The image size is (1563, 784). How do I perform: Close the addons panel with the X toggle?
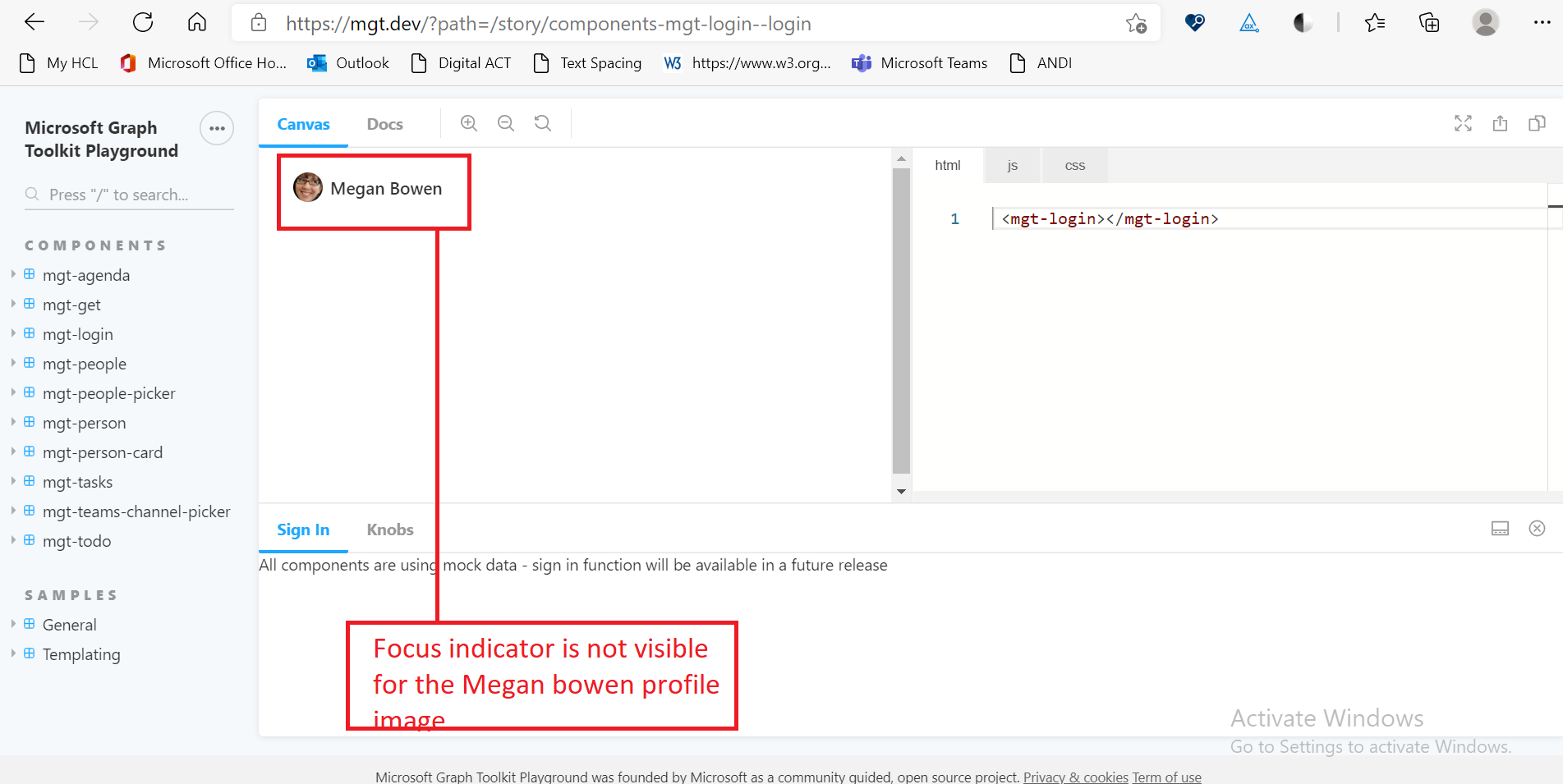[1538, 528]
